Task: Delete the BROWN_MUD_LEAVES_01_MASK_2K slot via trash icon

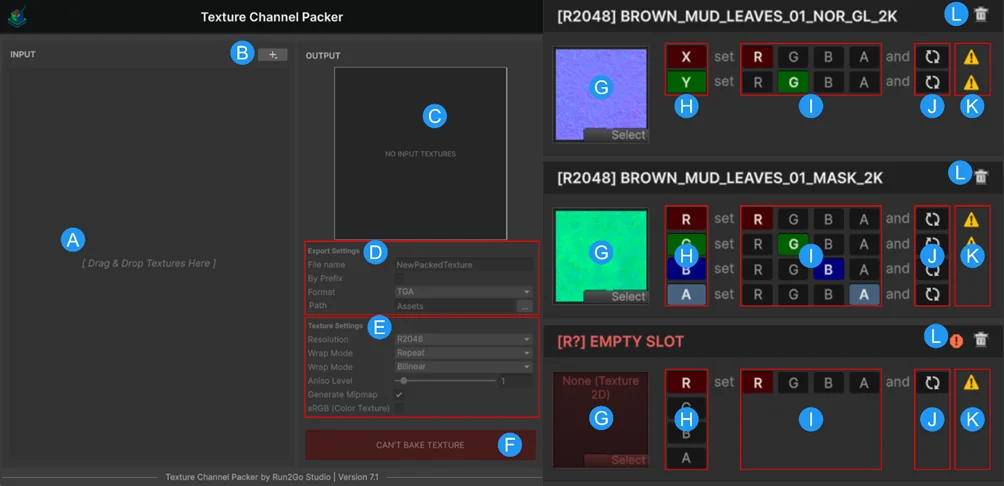Action: pos(980,177)
